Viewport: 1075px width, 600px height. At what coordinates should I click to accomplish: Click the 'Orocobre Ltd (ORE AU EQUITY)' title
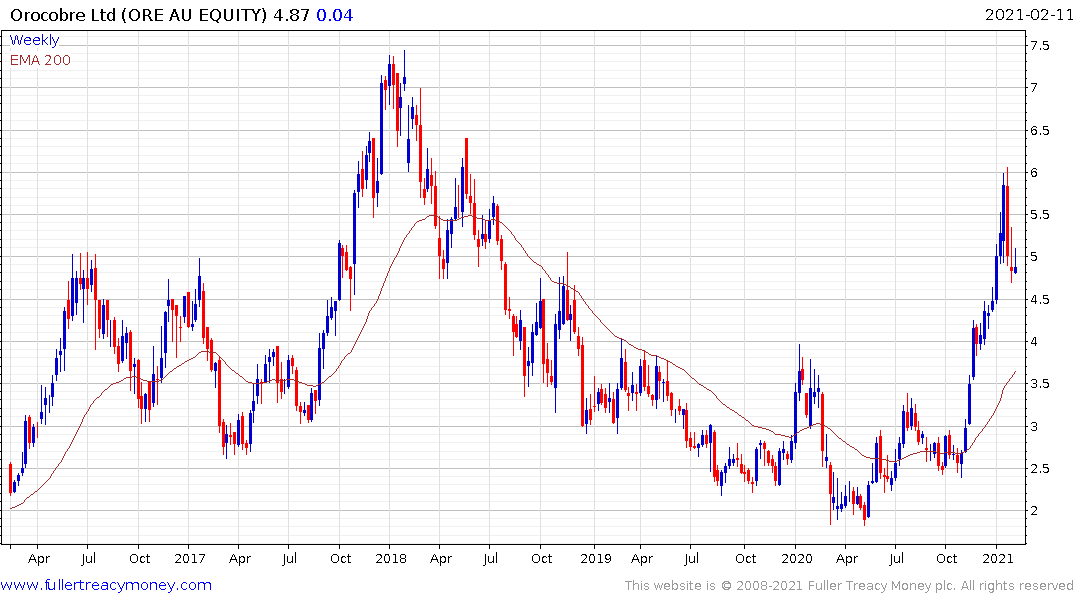tap(138, 14)
